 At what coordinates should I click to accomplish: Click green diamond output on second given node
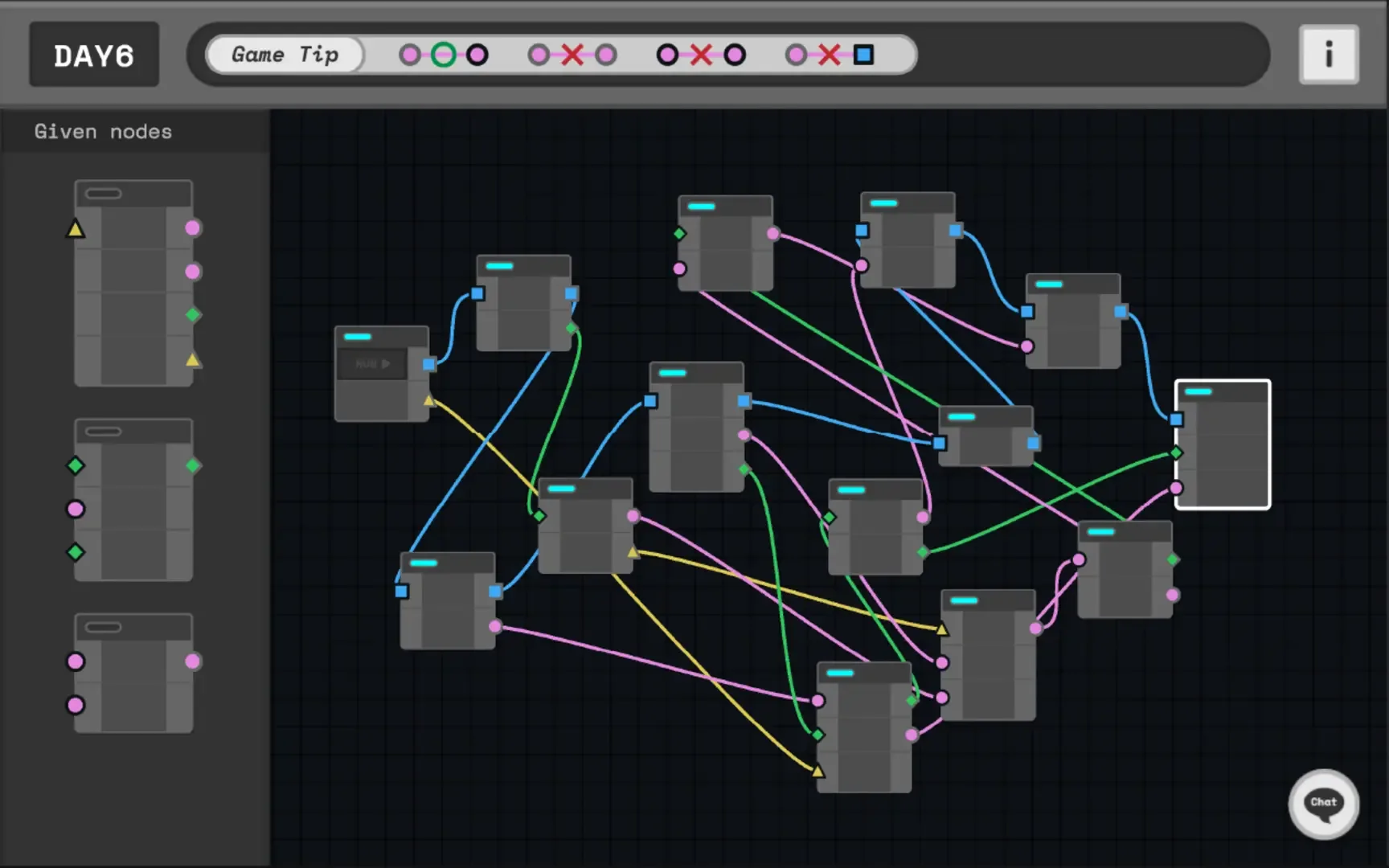tap(193, 465)
